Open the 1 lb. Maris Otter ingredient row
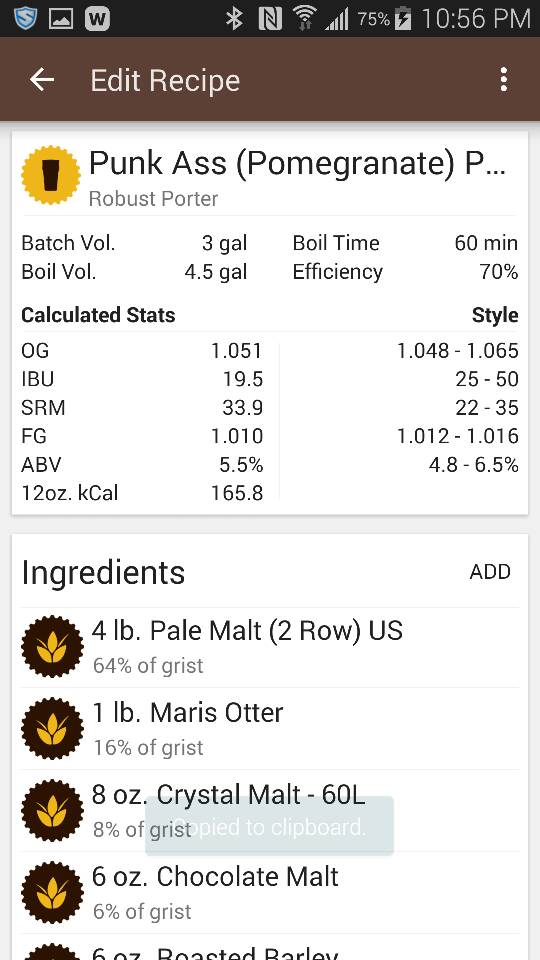This screenshot has height=960, width=540. coord(270,729)
